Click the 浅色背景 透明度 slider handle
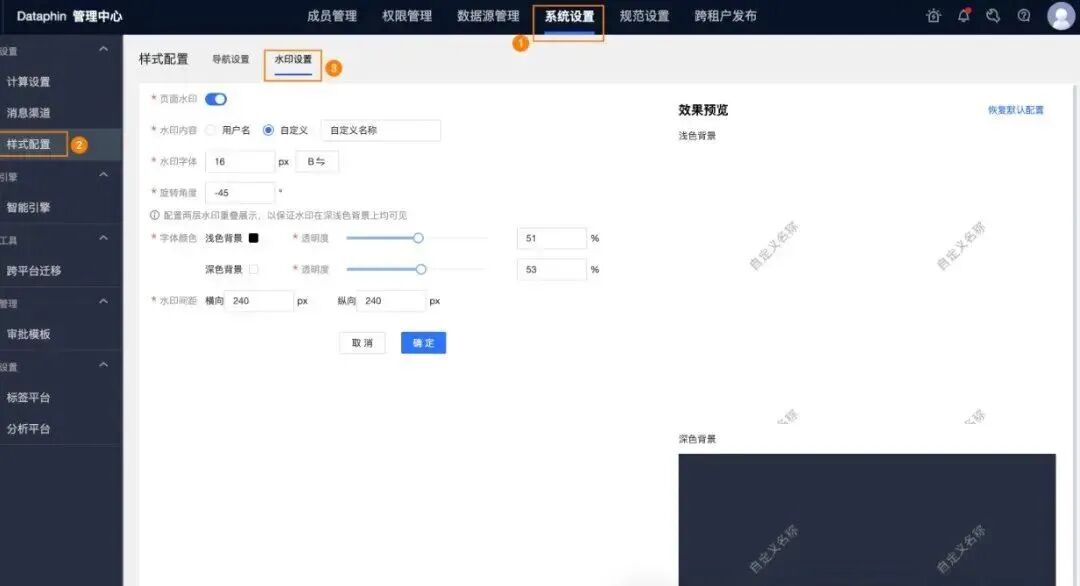The width and height of the screenshot is (1080, 586). coord(418,238)
